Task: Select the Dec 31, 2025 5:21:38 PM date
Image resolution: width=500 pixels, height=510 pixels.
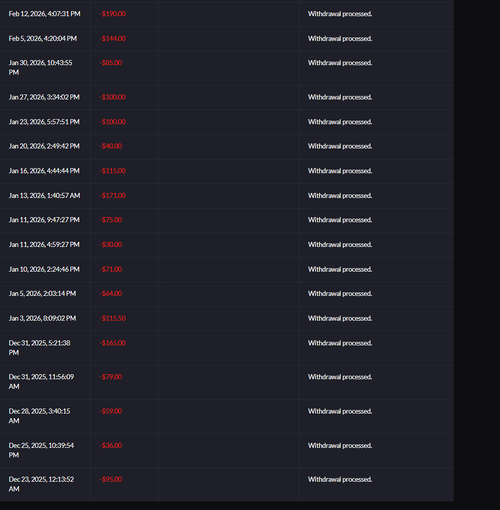Action: [x=39, y=347]
